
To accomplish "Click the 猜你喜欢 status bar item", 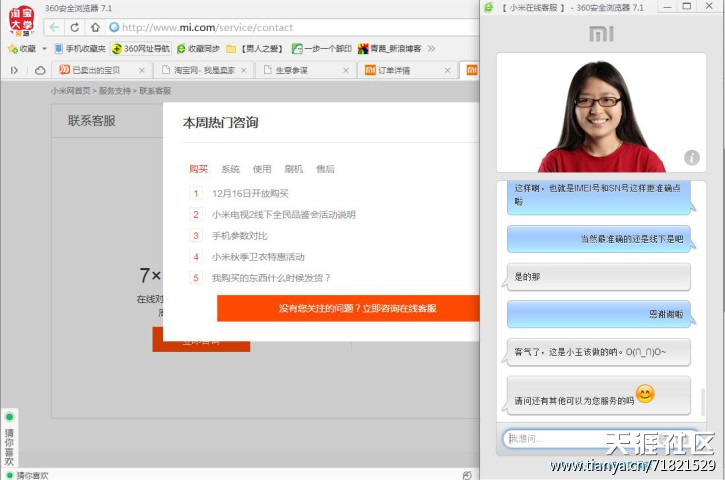I will click(28, 475).
